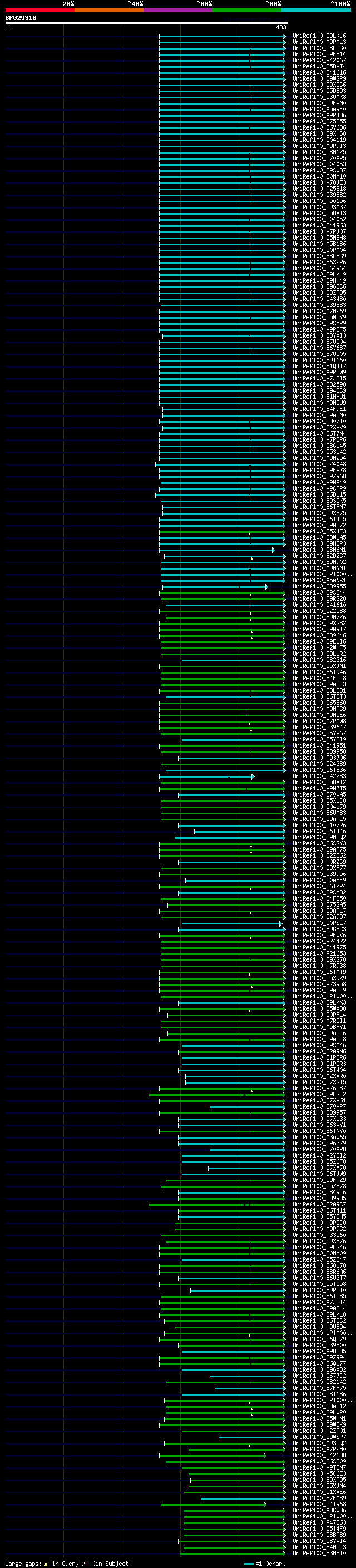Click the UniRef100_B4FQJ8 label

pyautogui.click(x=319, y=679)
